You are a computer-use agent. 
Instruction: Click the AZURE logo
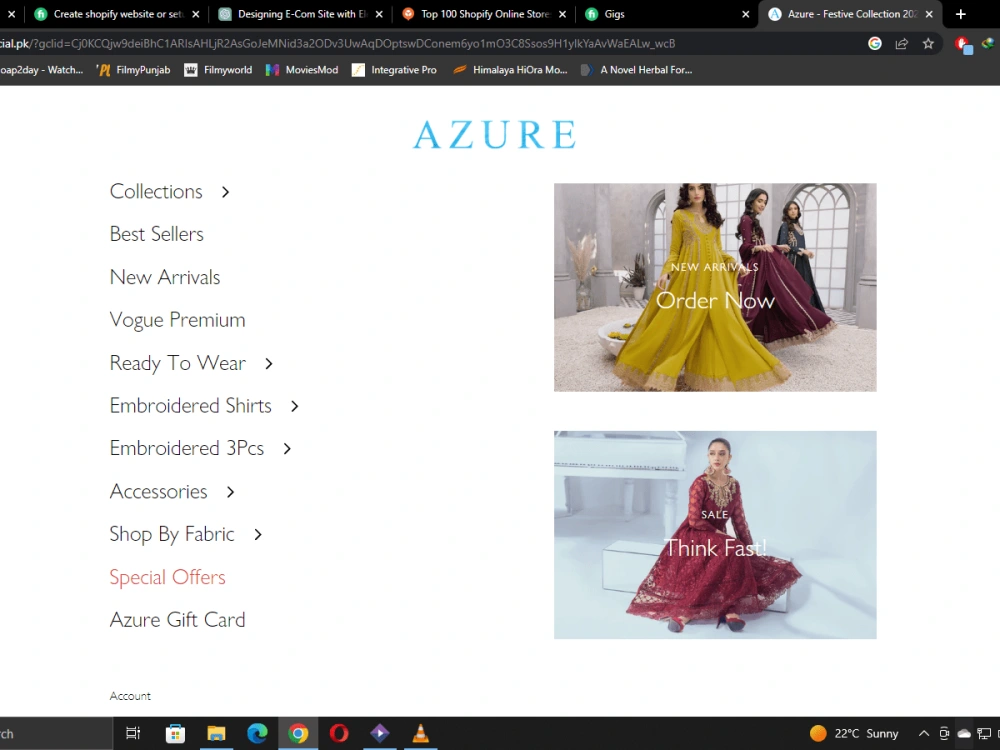[495, 135]
